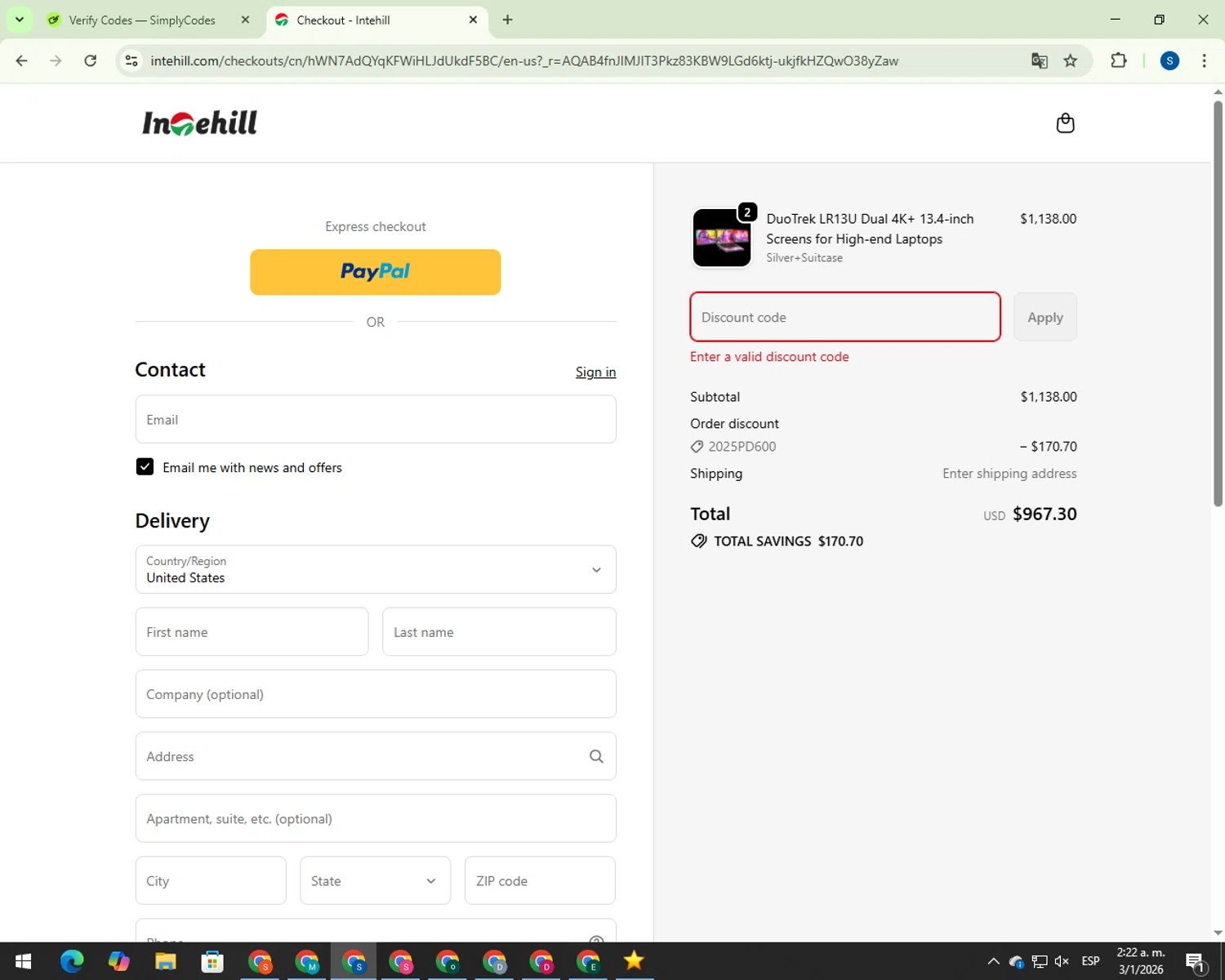Click the ESP language indicator

(x=1090, y=961)
